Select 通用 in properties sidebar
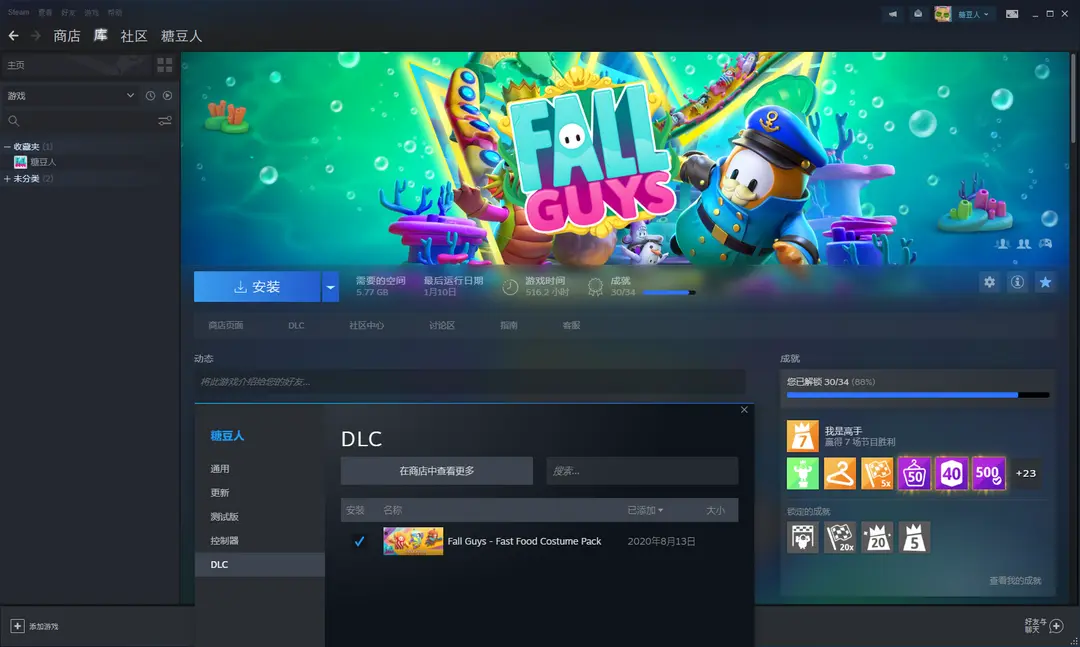The height and width of the screenshot is (647, 1080). (x=260, y=469)
